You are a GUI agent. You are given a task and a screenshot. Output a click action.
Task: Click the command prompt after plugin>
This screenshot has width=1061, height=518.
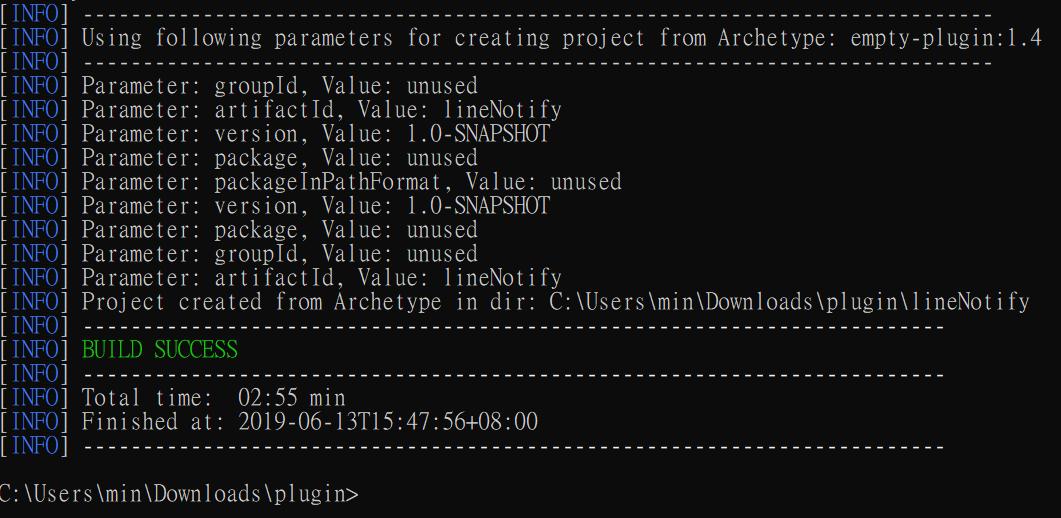tap(369, 494)
